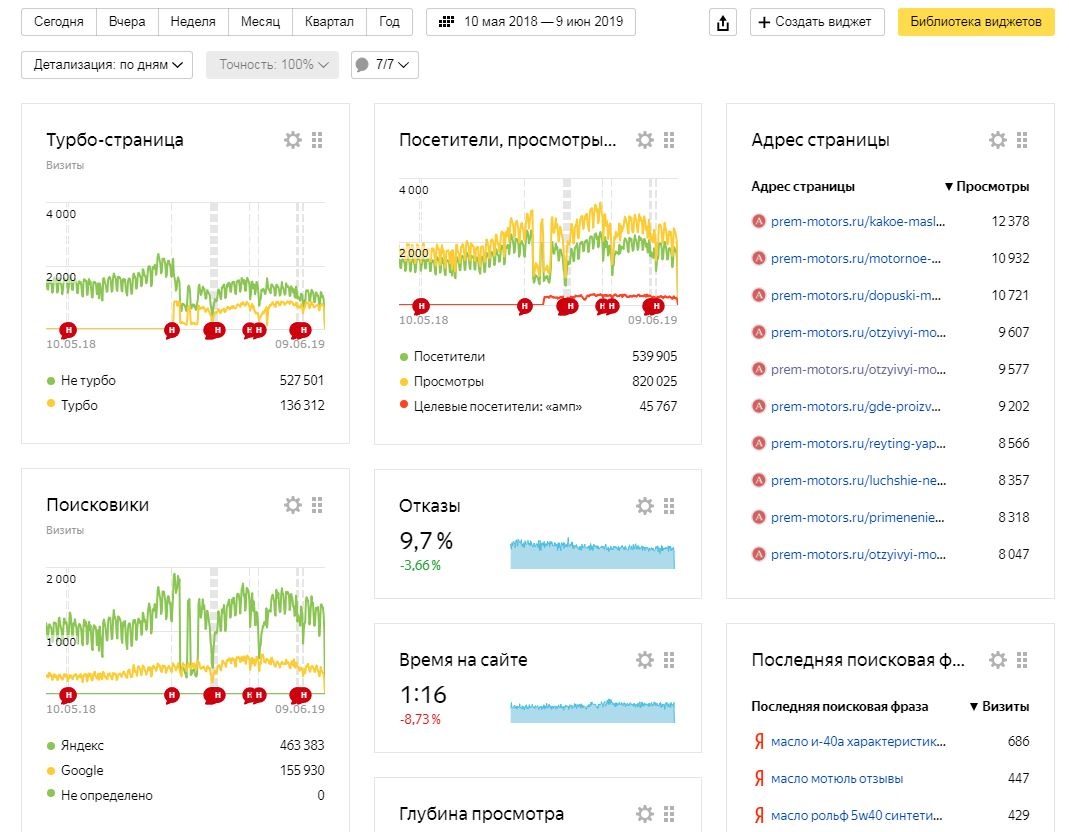Open settings gear of Турбо-страница widget
Image resolution: width=1069 pixels, height=832 pixels.
(293, 140)
